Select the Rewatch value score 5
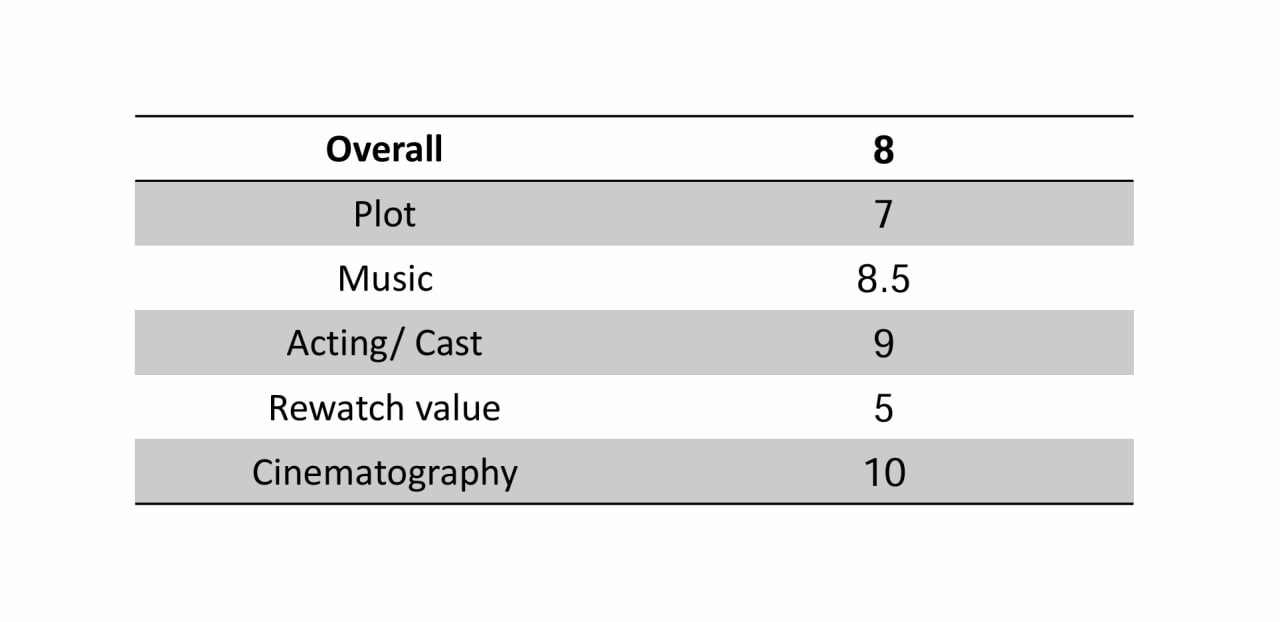Screen dimensions: 1280x622 [883, 408]
